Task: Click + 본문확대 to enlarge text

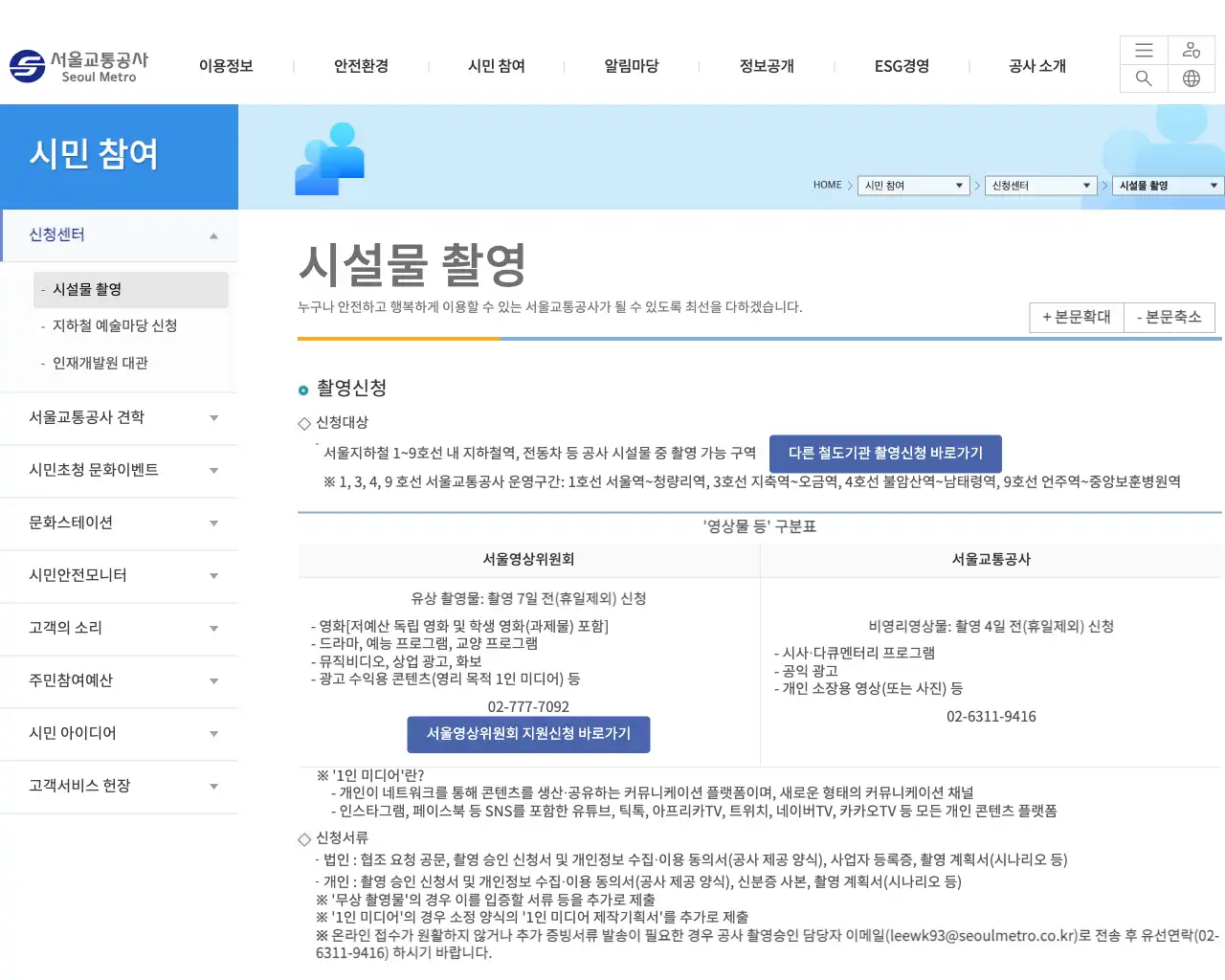Action: coord(1077,317)
